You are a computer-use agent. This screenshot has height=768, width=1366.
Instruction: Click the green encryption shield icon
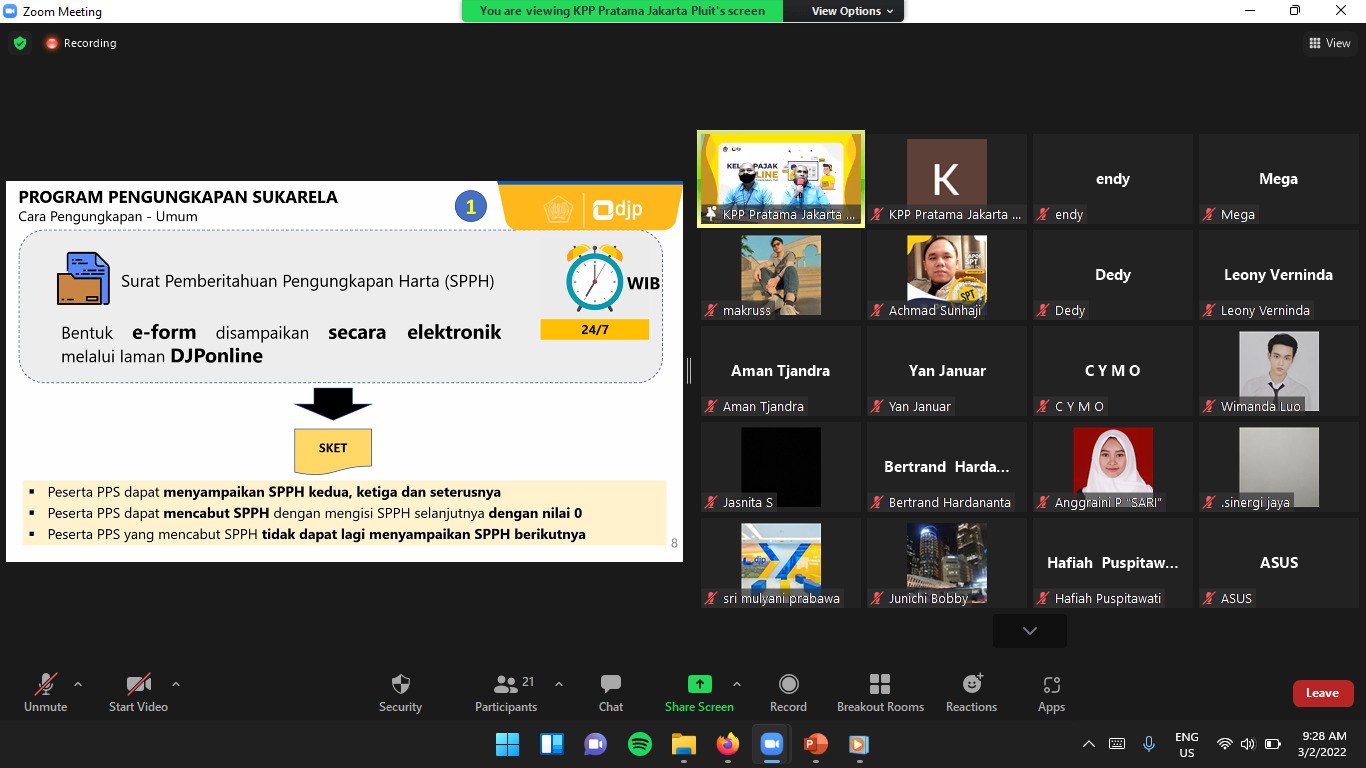pyautogui.click(x=20, y=43)
